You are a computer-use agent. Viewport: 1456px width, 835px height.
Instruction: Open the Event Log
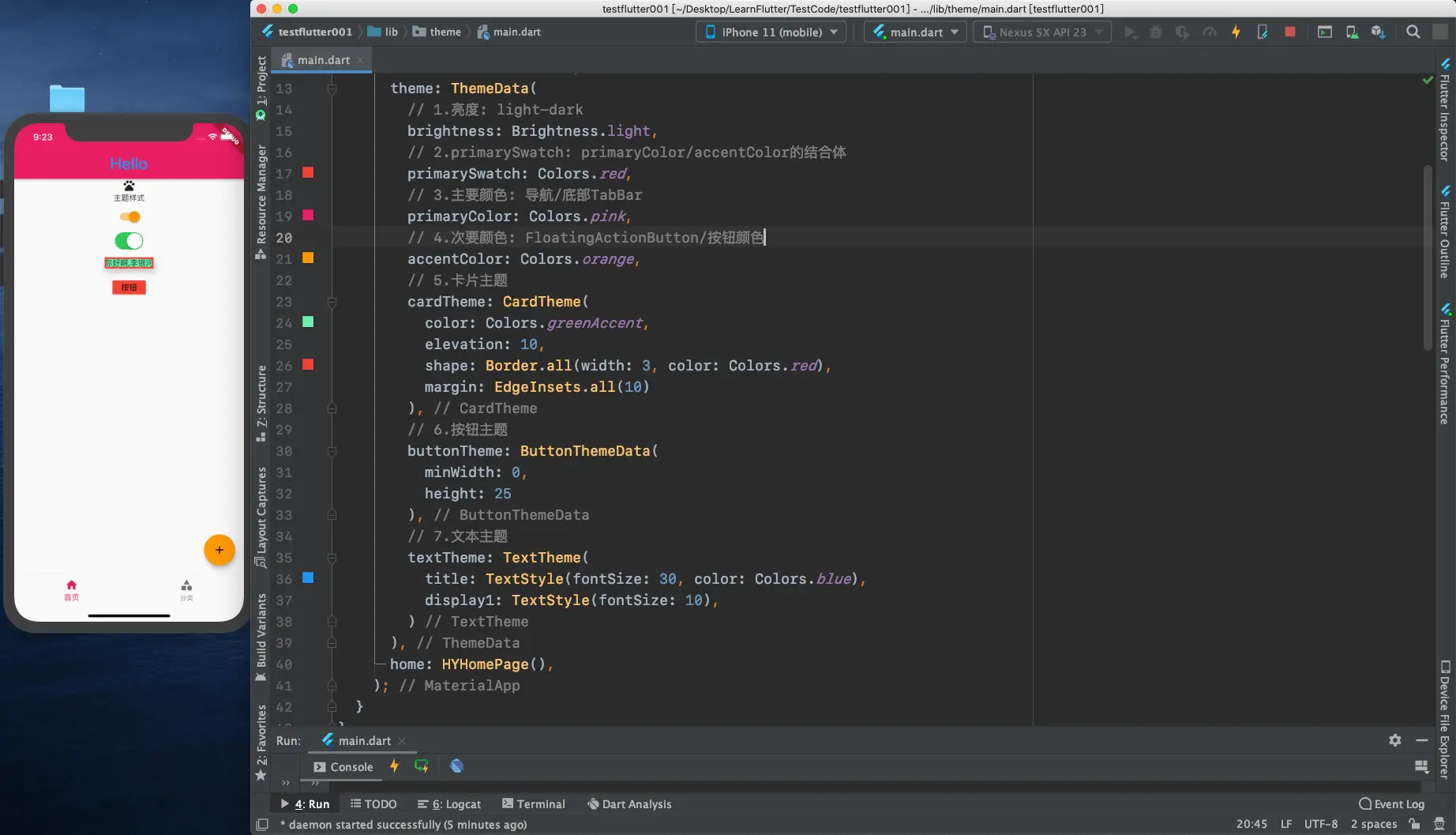click(x=1391, y=804)
